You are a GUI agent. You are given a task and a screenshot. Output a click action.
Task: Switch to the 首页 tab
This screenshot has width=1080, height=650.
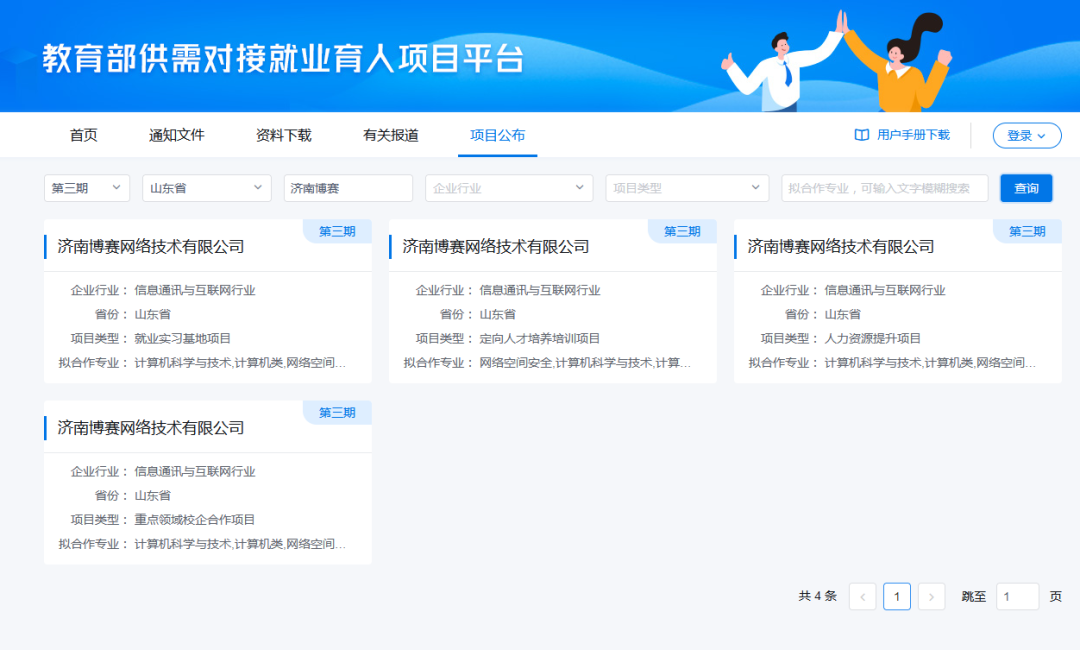83,135
